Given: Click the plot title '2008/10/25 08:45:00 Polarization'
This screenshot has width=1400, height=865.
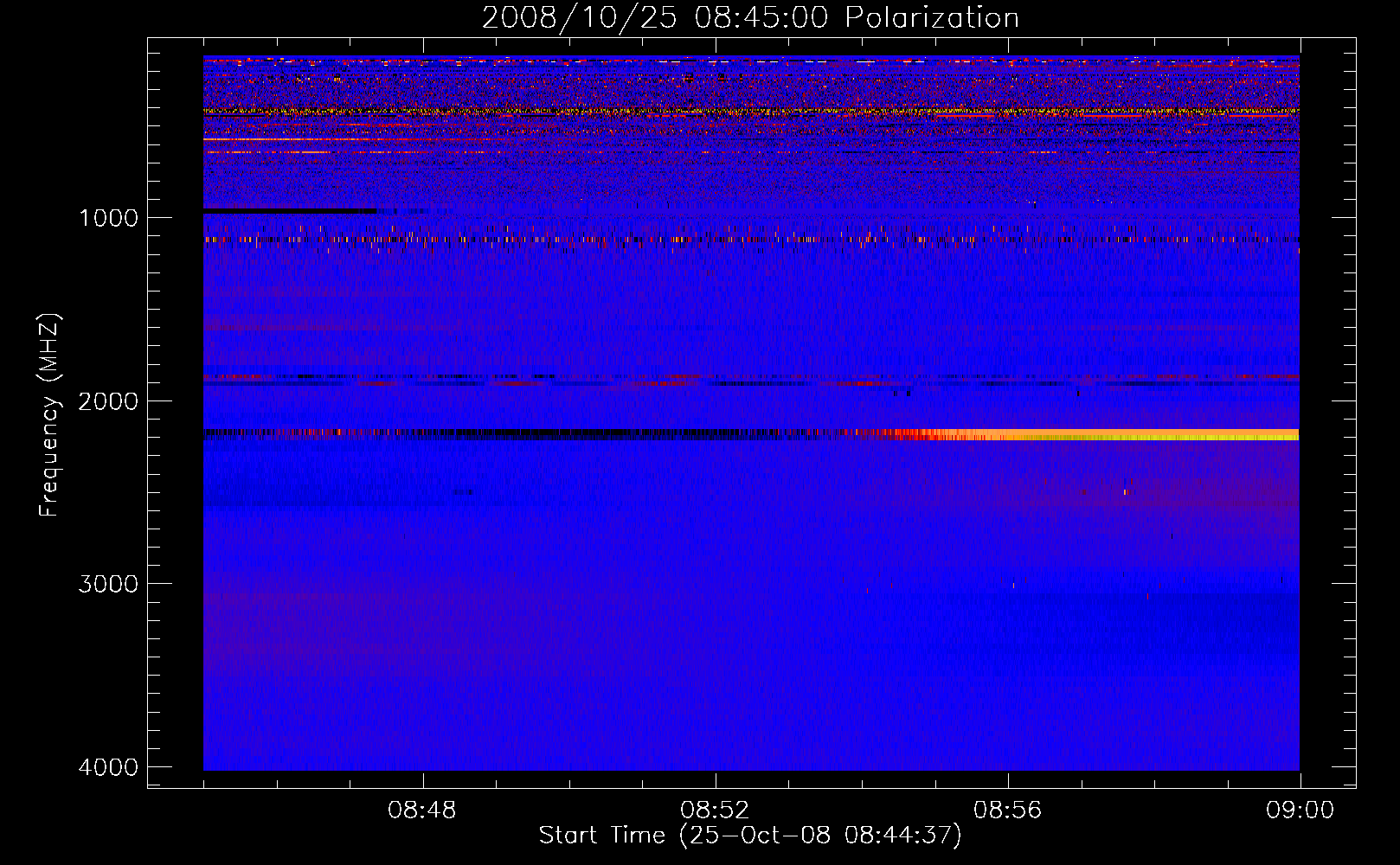Looking at the screenshot, I should tap(750, 17).
